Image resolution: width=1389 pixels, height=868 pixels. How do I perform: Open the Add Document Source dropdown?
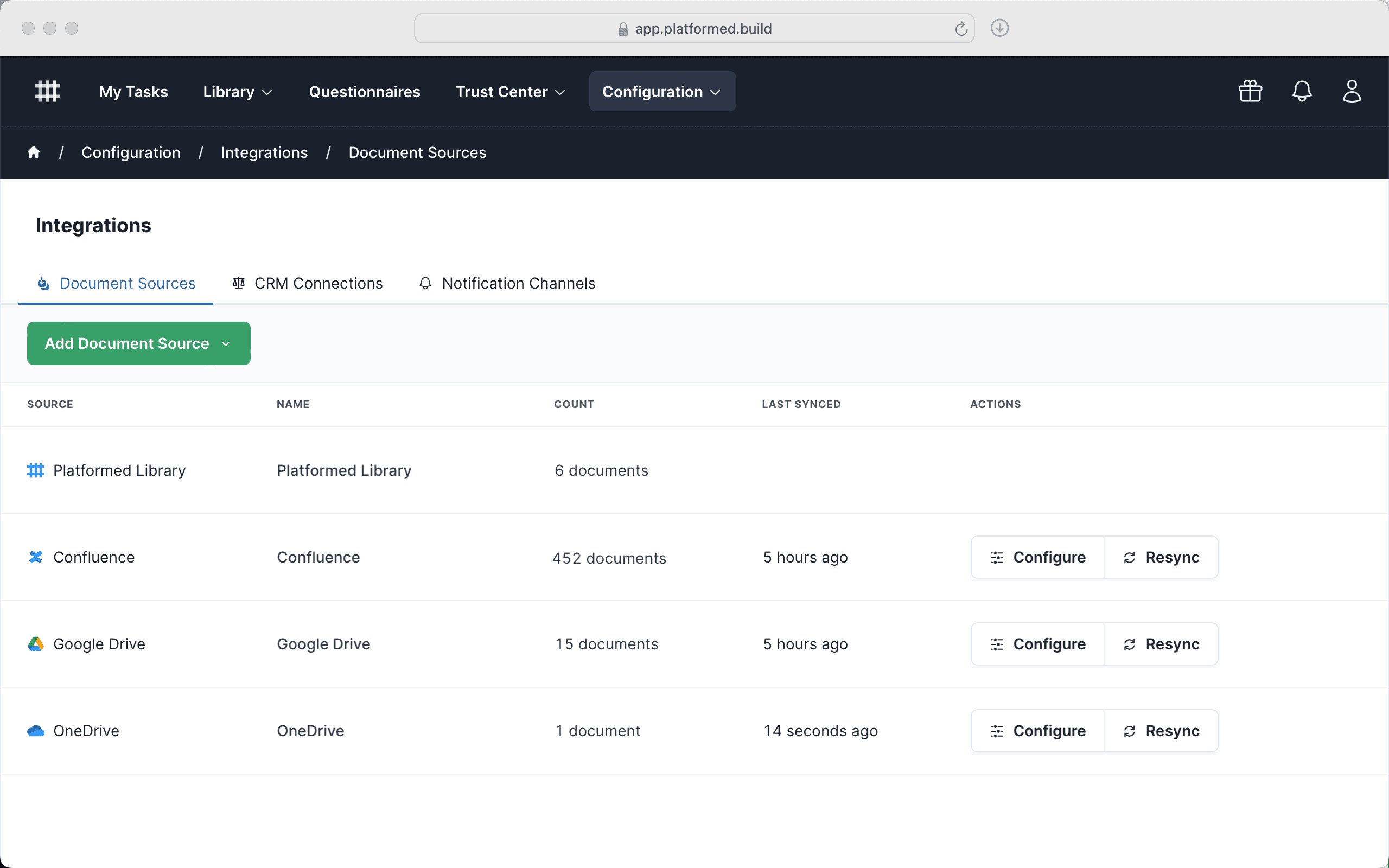point(138,343)
